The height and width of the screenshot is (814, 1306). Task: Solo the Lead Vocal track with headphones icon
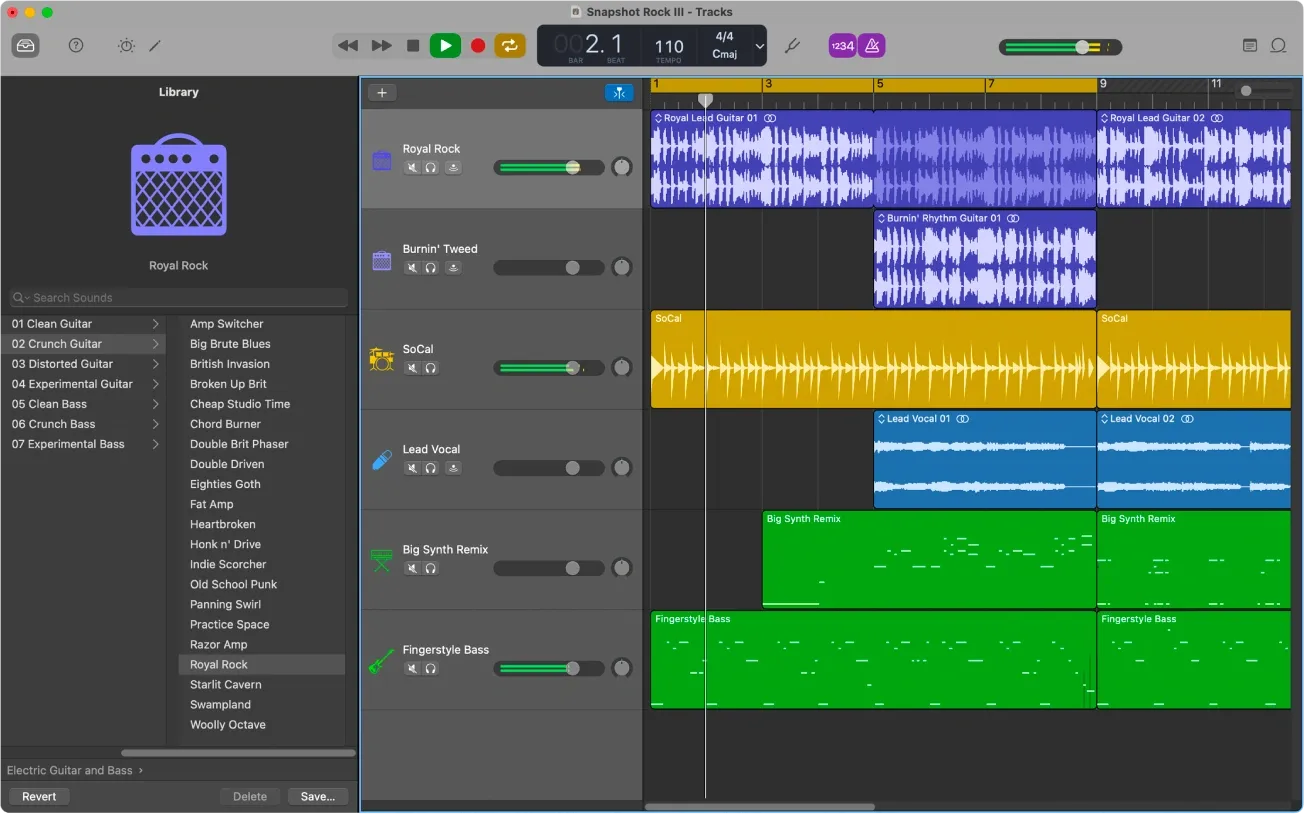tap(432, 467)
